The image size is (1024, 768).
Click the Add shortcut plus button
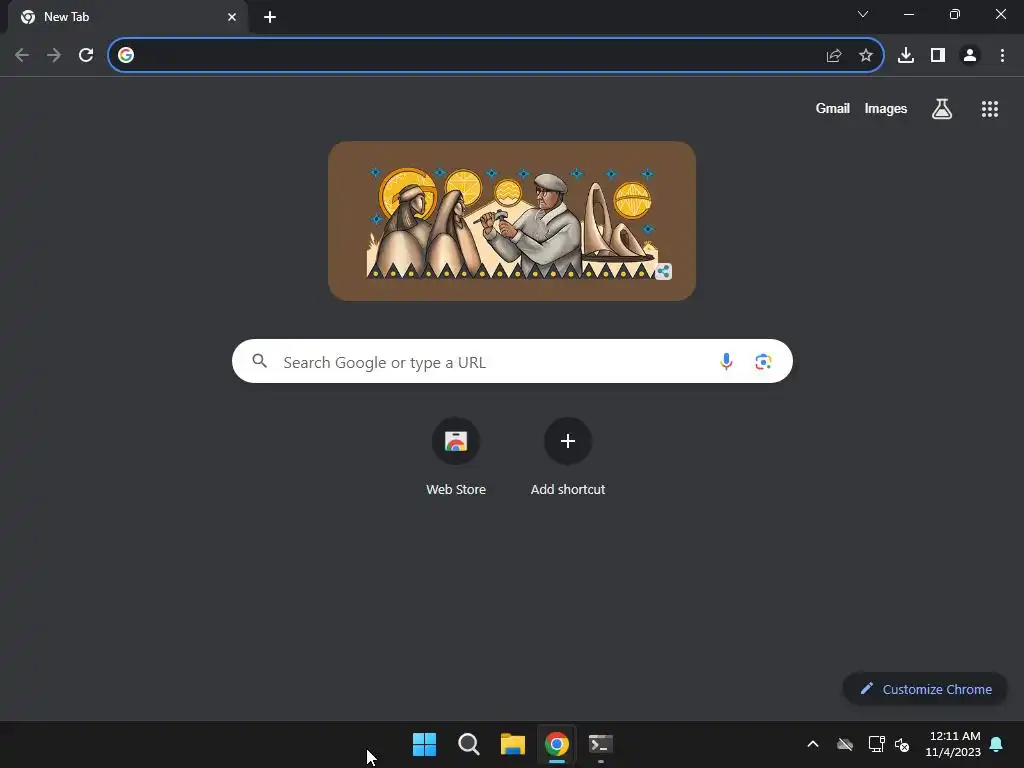tap(568, 441)
